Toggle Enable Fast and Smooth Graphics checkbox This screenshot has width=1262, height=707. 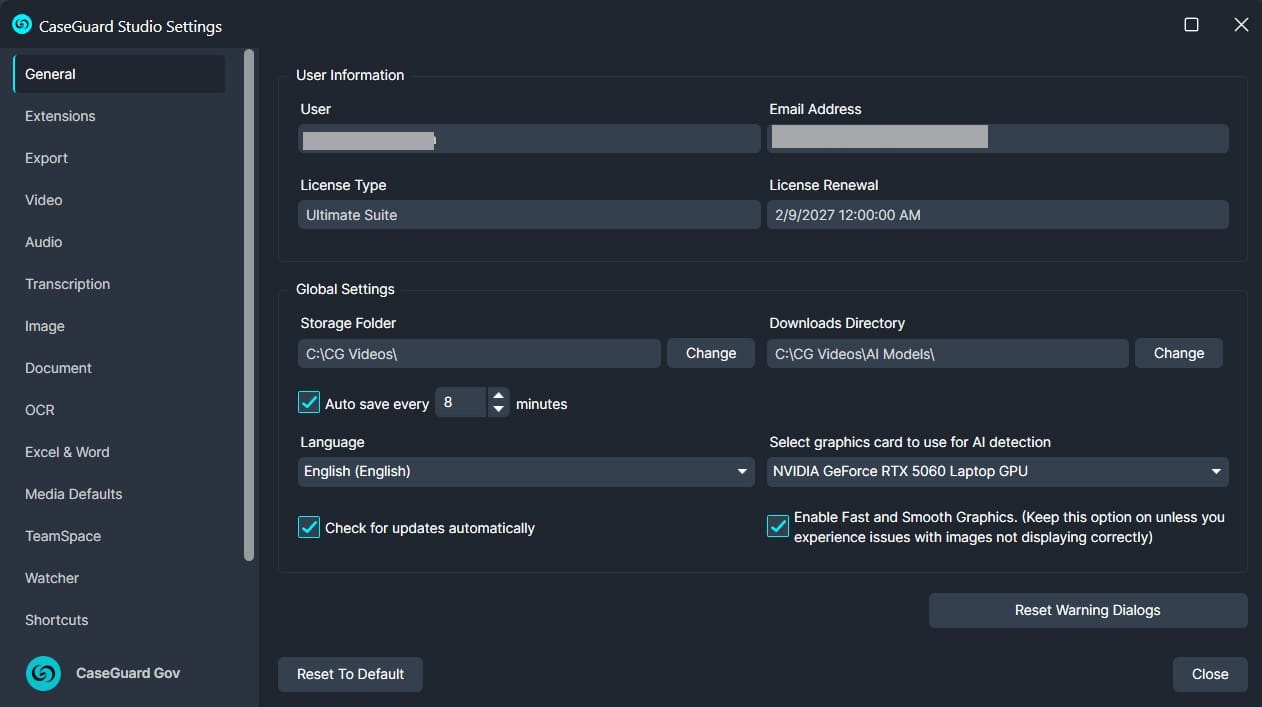[x=778, y=526]
